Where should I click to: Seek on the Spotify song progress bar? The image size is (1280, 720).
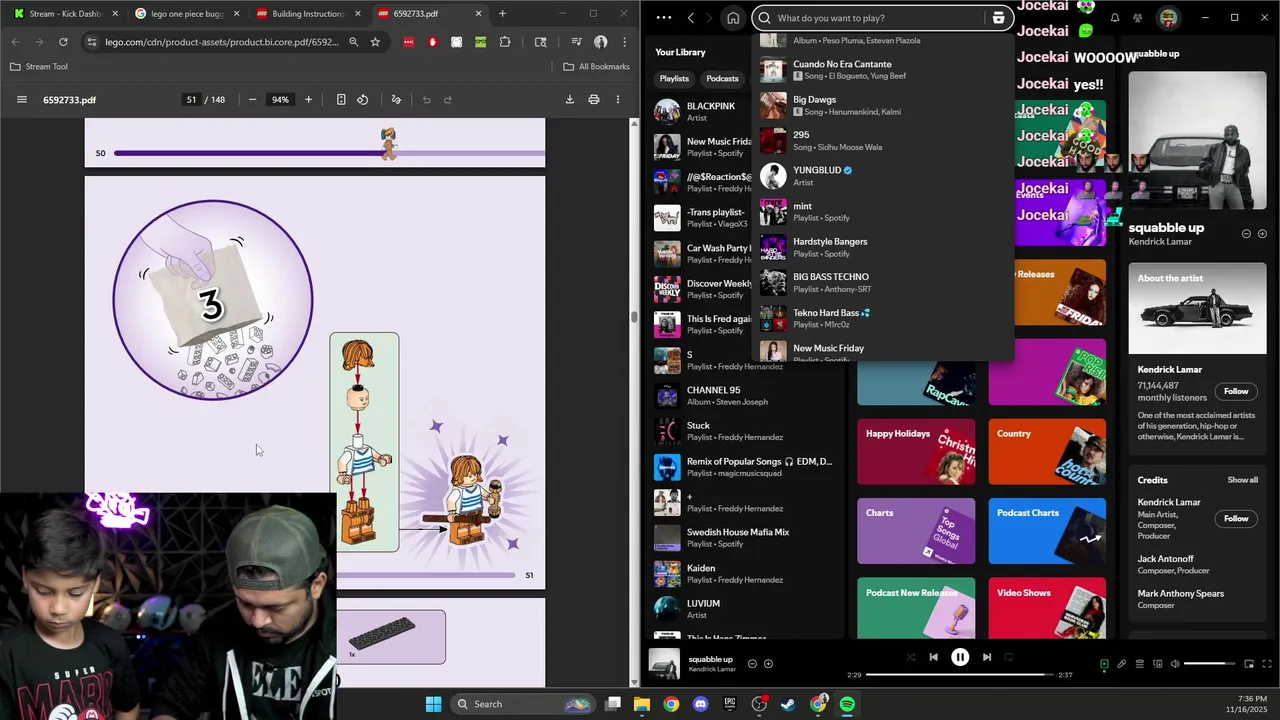[x=960, y=675]
